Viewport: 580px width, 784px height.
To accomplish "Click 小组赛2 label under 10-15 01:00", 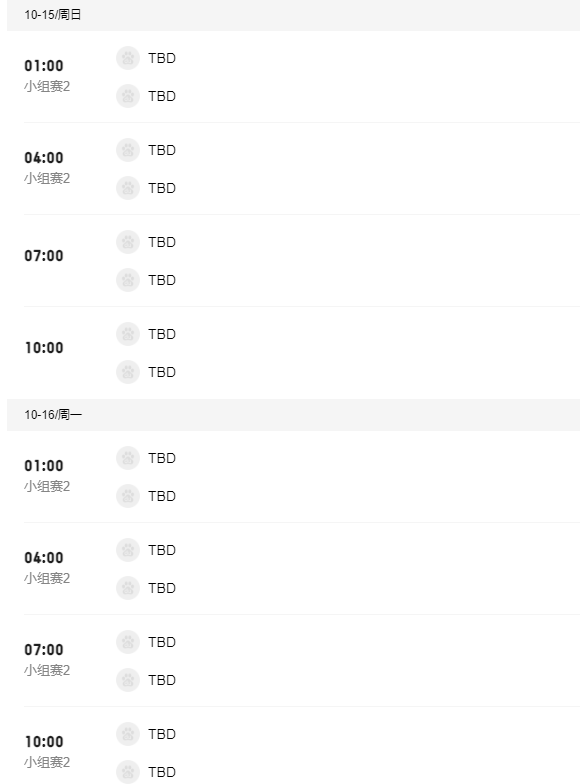I will 47,86.
